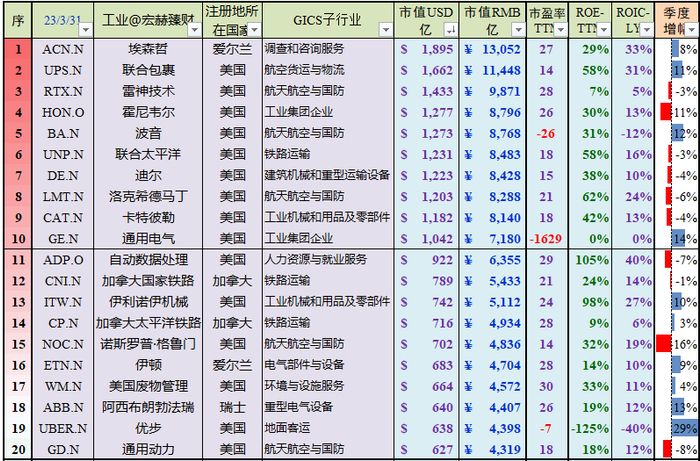Image resolution: width=700 pixels, height=461 pixels.
Task: Open filter dropdown on 市盈率TTM column
Action: pos(560,30)
